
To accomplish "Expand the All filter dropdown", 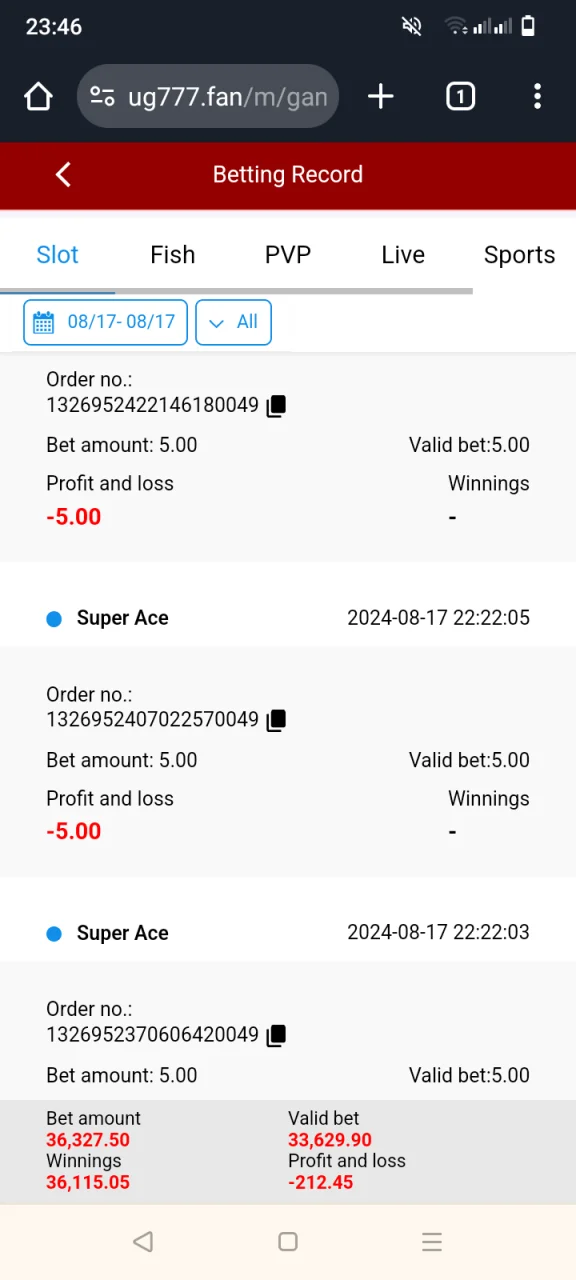I will point(233,322).
